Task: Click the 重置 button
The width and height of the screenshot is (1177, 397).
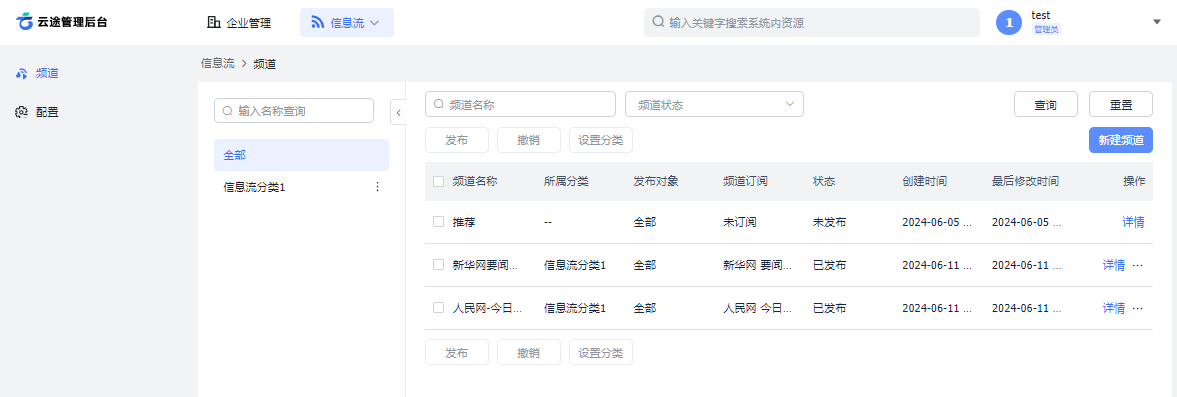Action: [1121, 104]
